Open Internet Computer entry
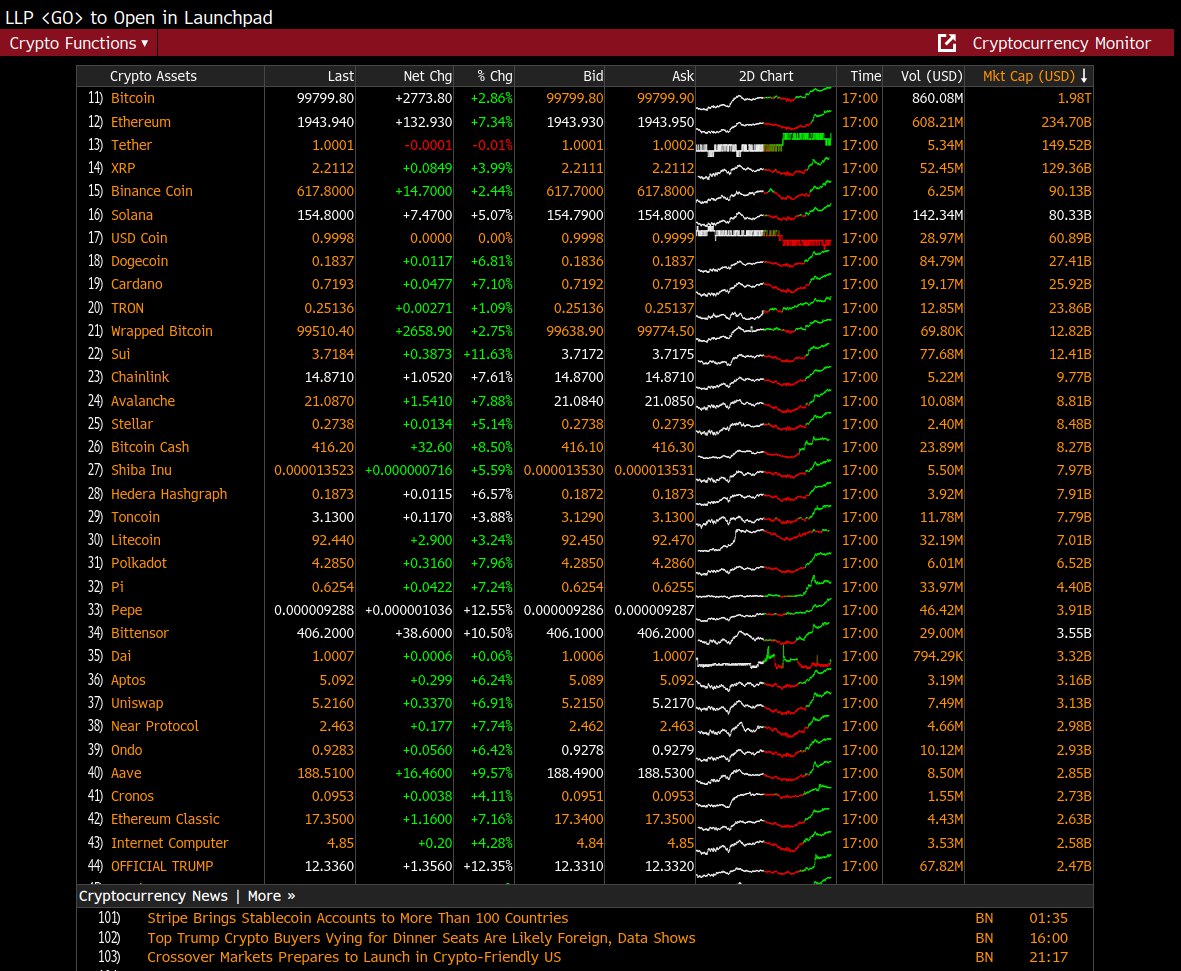This screenshot has height=971, width=1181. [169, 843]
